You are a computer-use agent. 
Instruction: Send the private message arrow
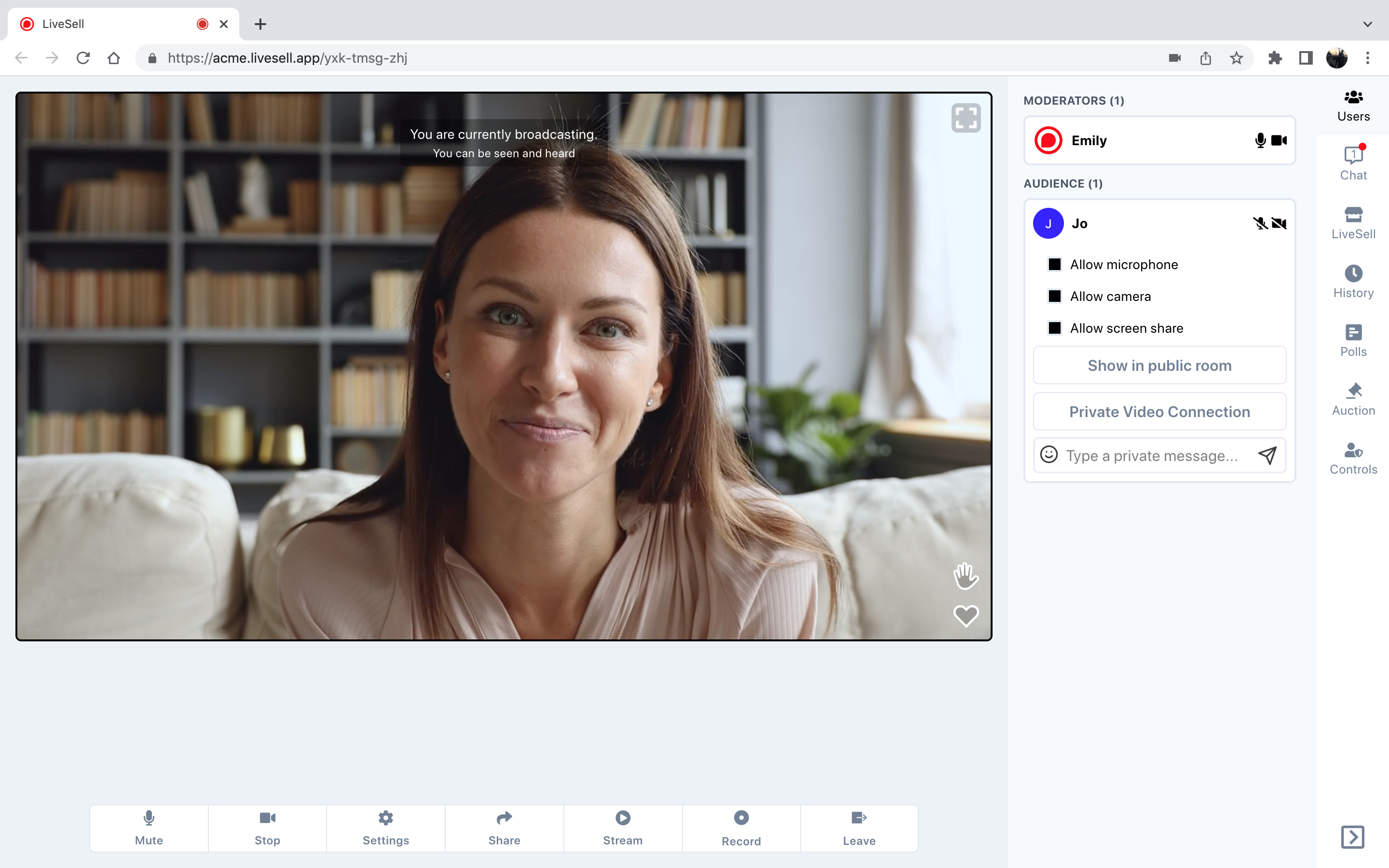tap(1267, 455)
